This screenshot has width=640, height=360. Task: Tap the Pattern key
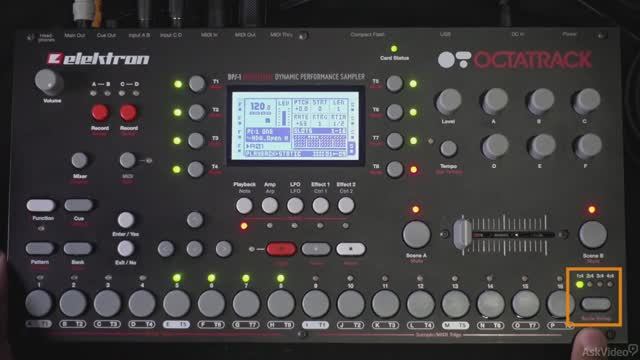[x=40, y=248]
